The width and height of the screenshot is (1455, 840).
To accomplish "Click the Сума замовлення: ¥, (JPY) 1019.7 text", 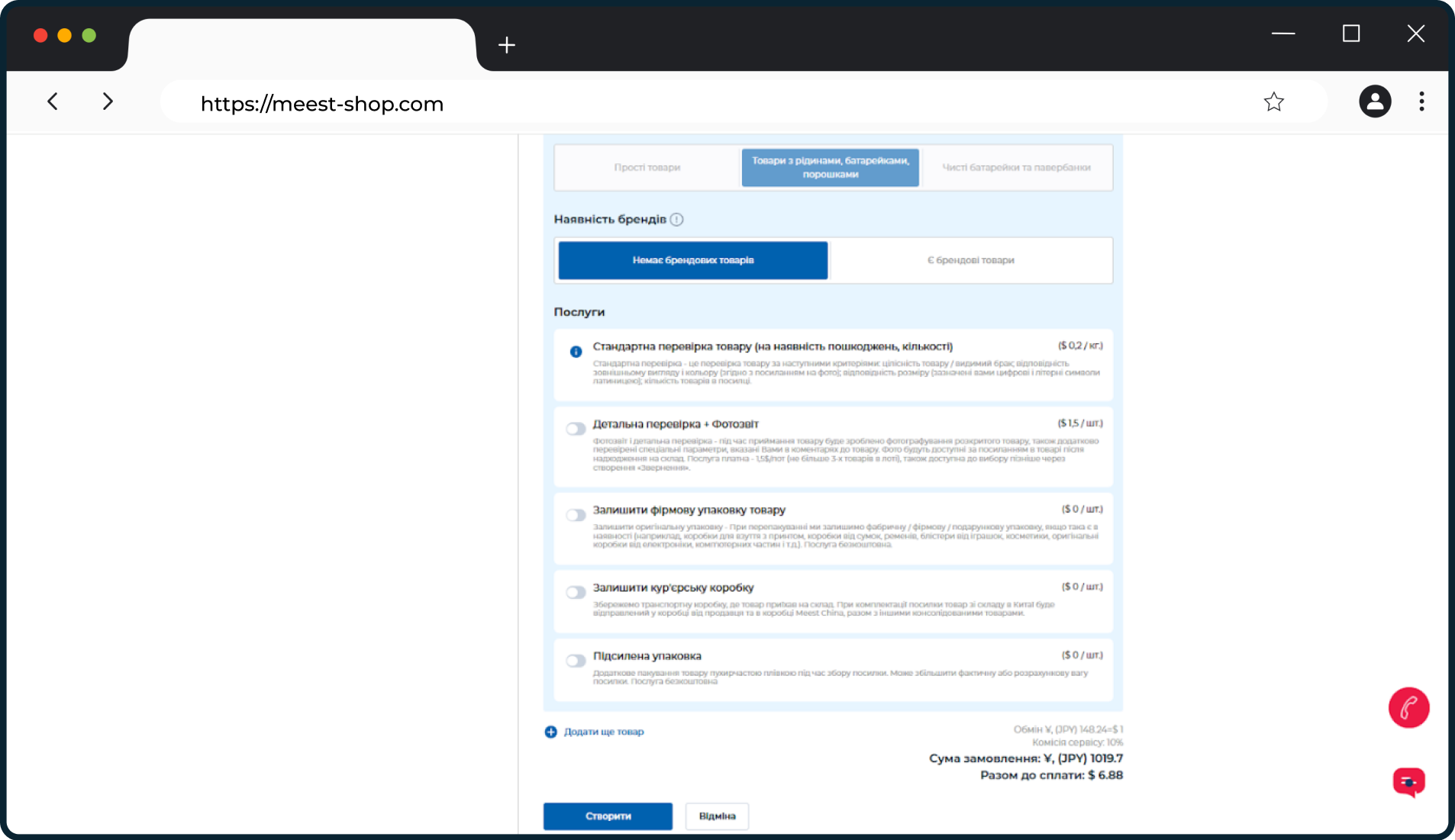I will tap(1026, 758).
